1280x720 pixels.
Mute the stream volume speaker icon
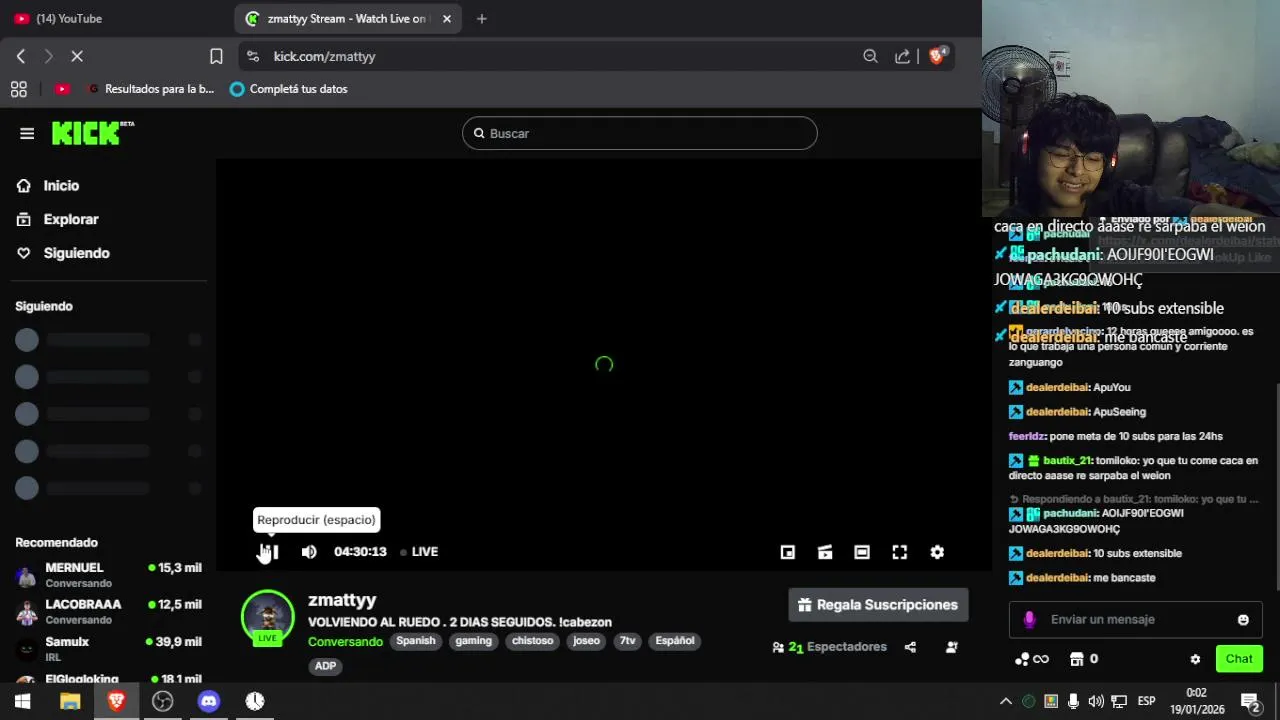click(x=309, y=552)
